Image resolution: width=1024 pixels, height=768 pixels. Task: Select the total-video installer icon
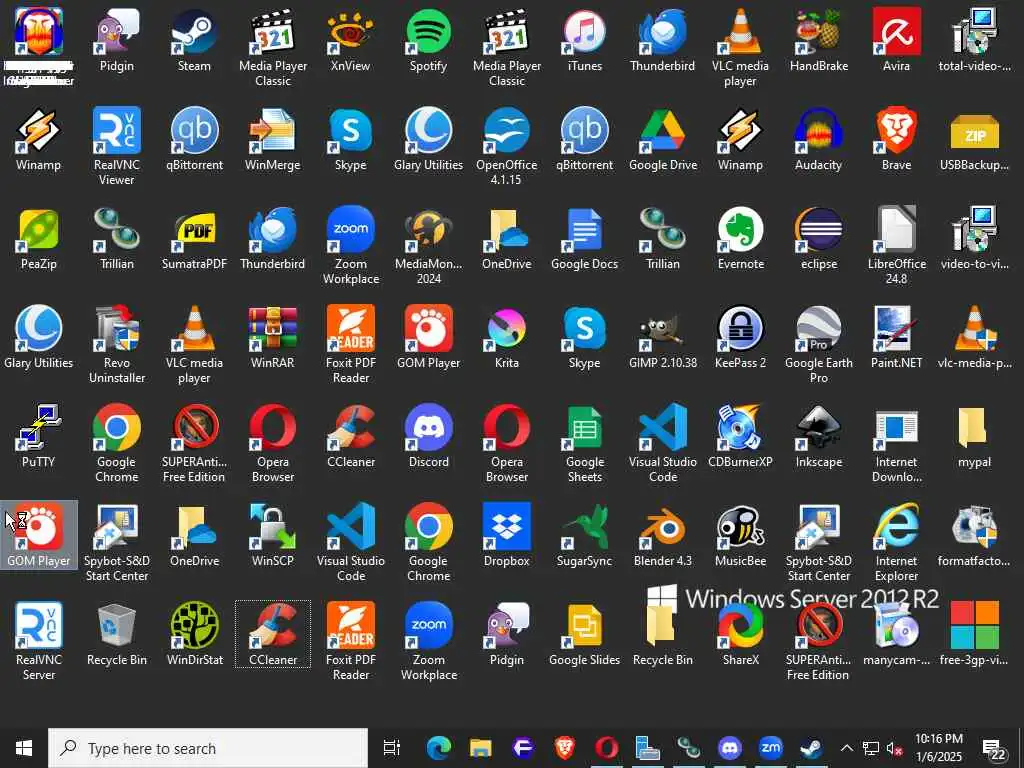pos(974,40)
